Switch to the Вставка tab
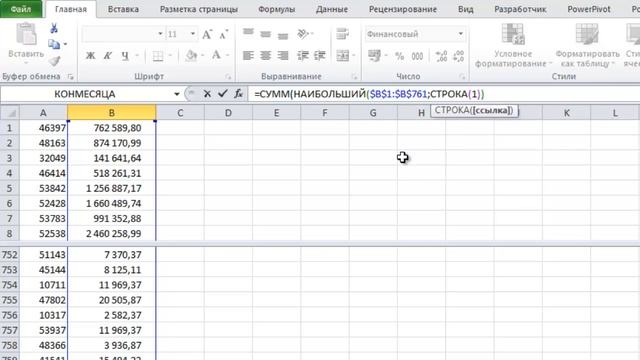This screenshot has height=360, width=640. pyautogui.click(x=123, y=9)
